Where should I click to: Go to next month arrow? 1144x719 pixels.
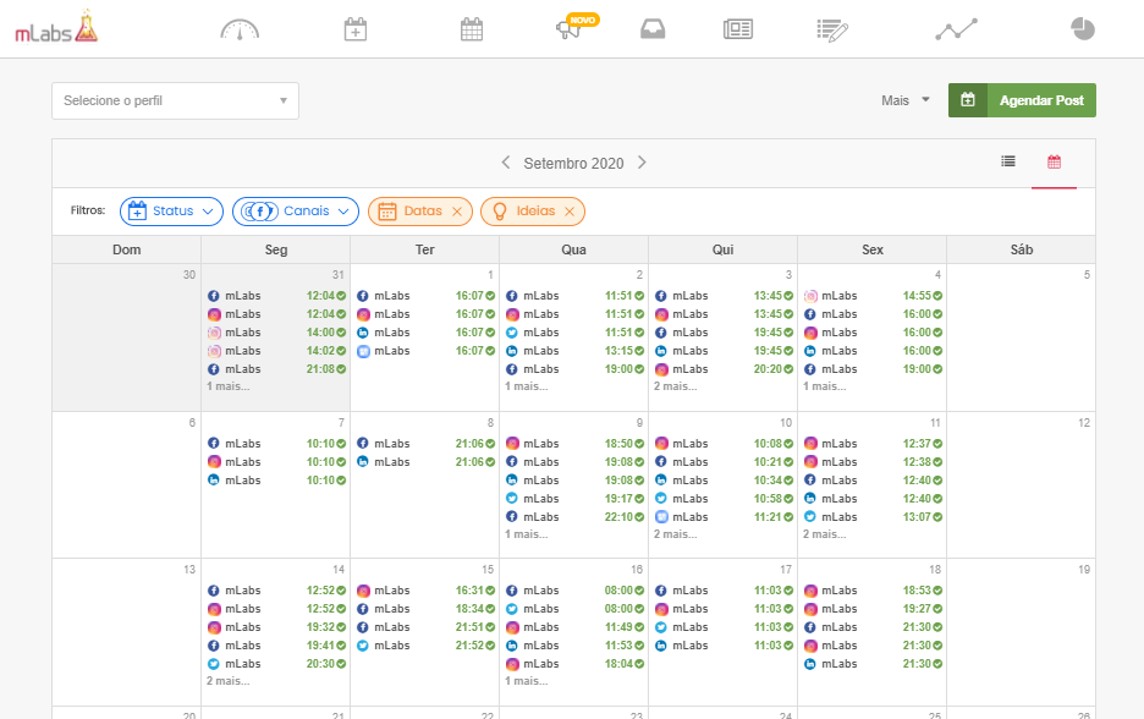tap(642, 162)
